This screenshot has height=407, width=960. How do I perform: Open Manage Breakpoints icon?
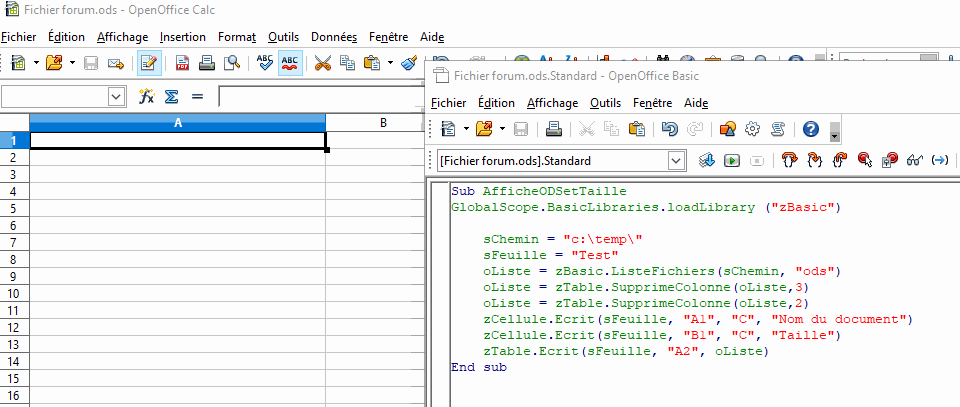889,160
